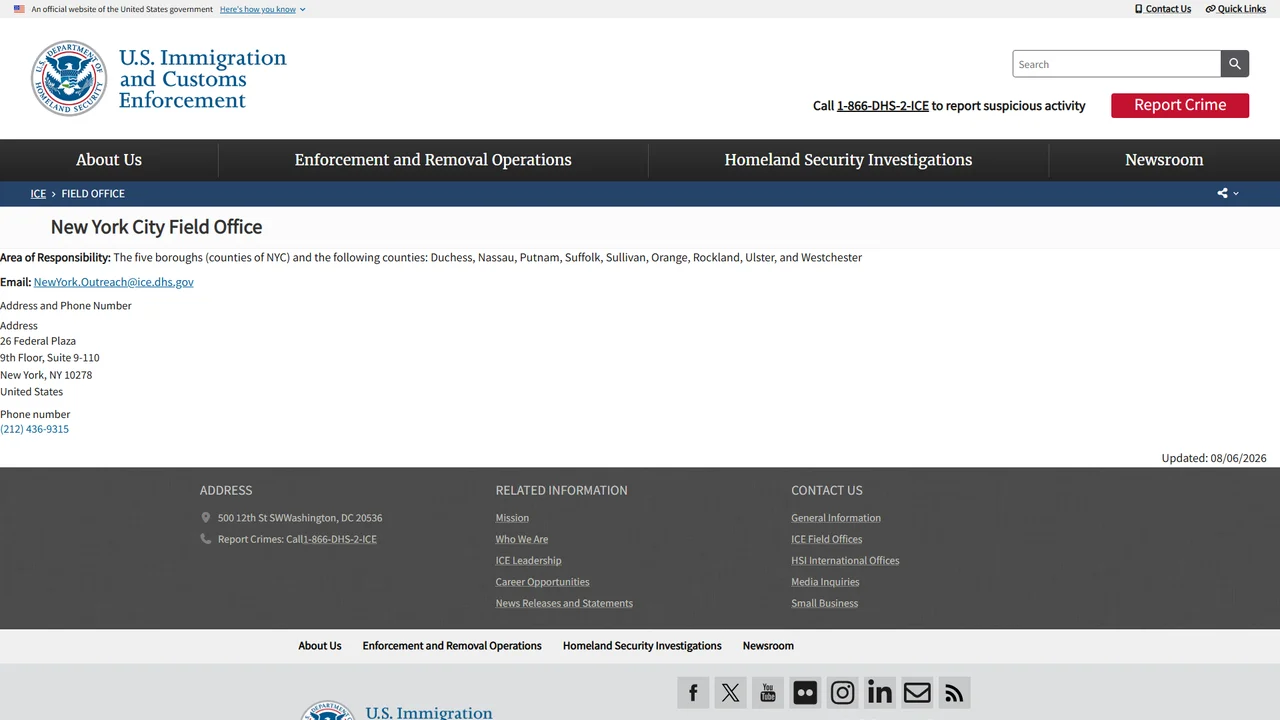The width and height of the screenshot is (1280, 720).
Task: Open the X (Twitter) social icon
Action: tap(731, 693)
